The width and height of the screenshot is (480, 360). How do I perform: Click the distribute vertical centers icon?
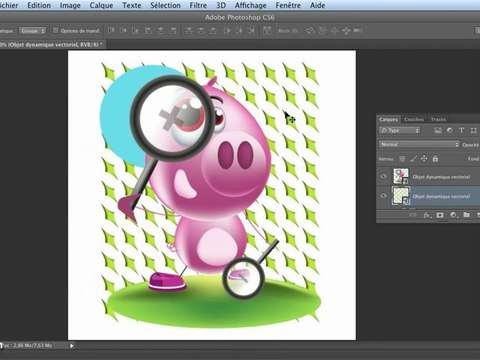pyautogui.click(x=201, y=31)
